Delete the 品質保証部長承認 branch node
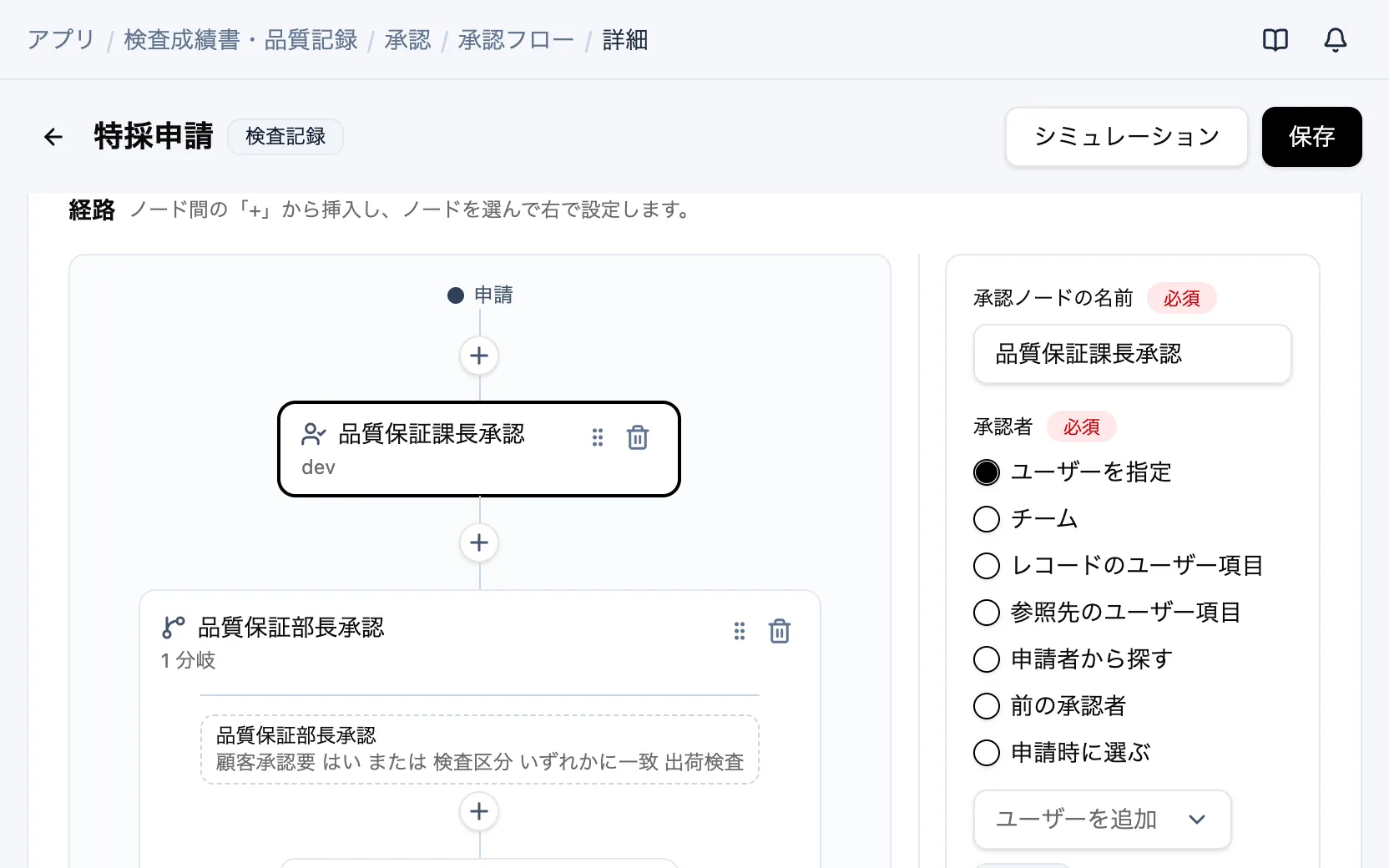Image resolution: width=1389 pixels, height=868 pixels. [780, 631]
